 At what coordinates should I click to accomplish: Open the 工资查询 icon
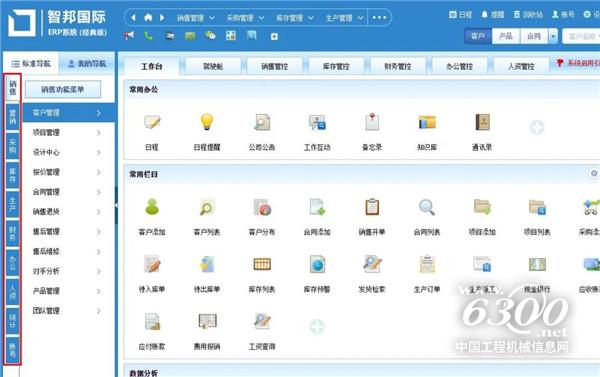(262, 322)
